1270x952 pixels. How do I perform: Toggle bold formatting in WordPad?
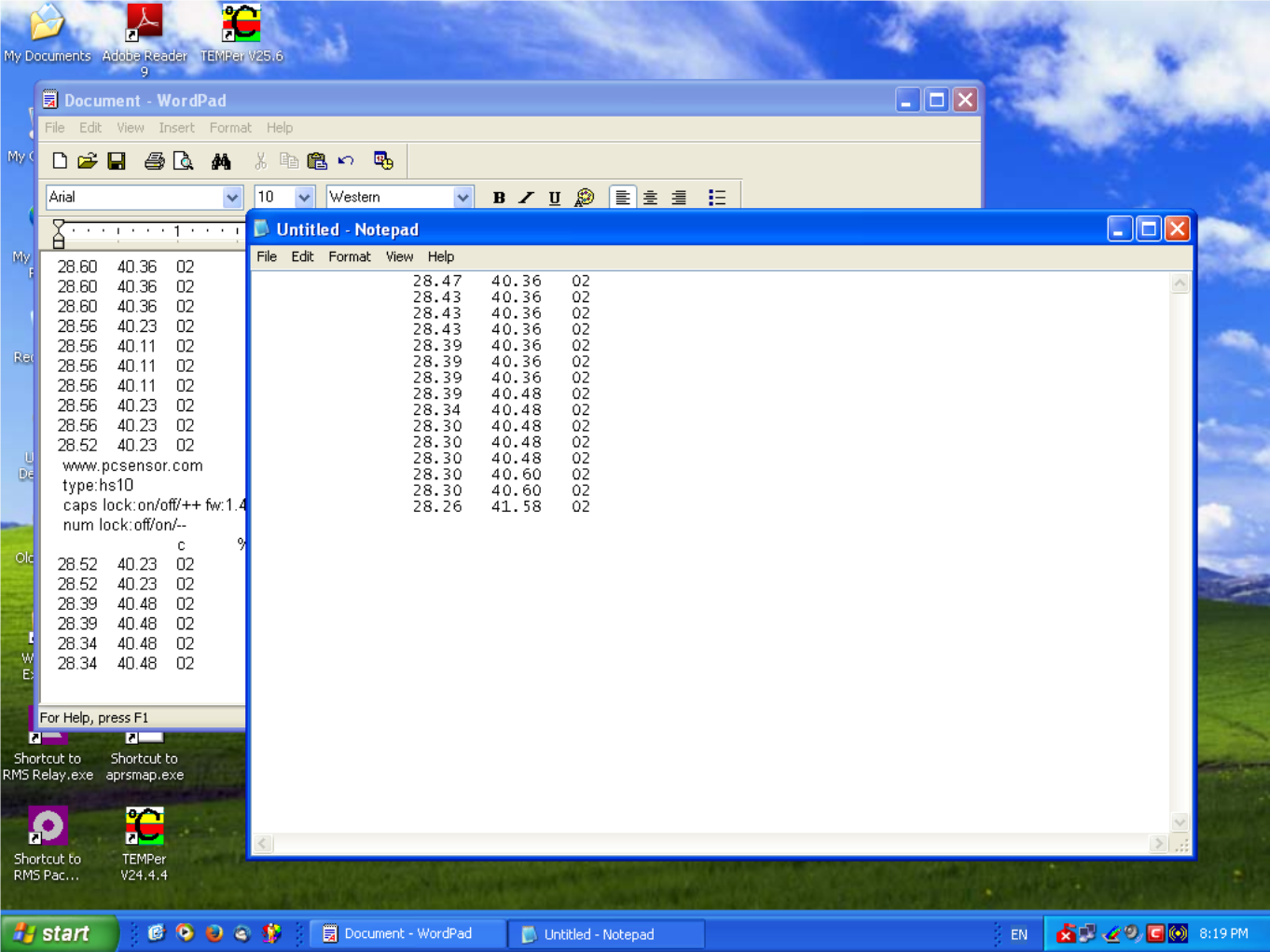(x=499, y=197)
